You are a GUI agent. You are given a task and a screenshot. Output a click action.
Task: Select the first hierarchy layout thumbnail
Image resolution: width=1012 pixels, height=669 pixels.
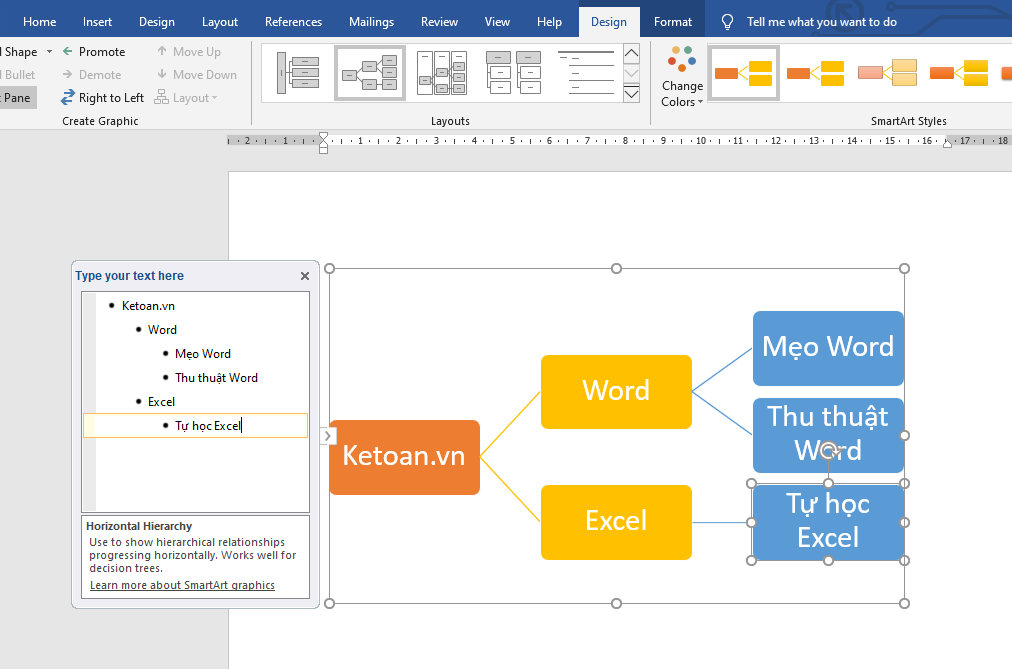(298, 73)
